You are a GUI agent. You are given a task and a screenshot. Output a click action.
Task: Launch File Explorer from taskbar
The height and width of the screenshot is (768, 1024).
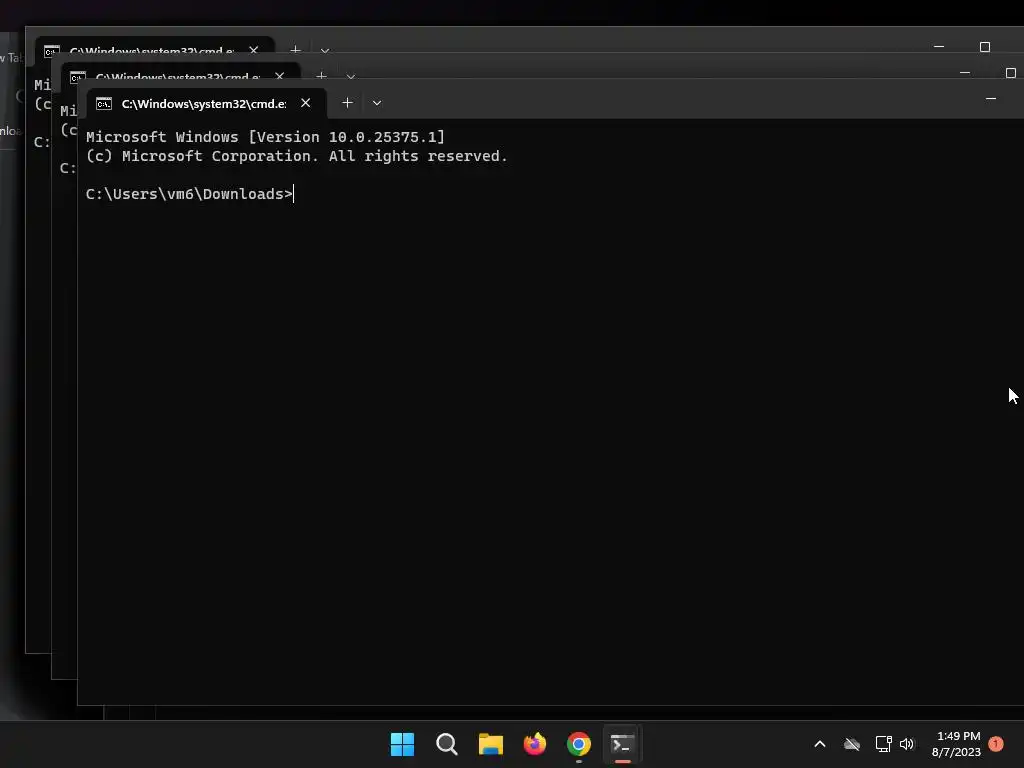click(x=490, y=744)
